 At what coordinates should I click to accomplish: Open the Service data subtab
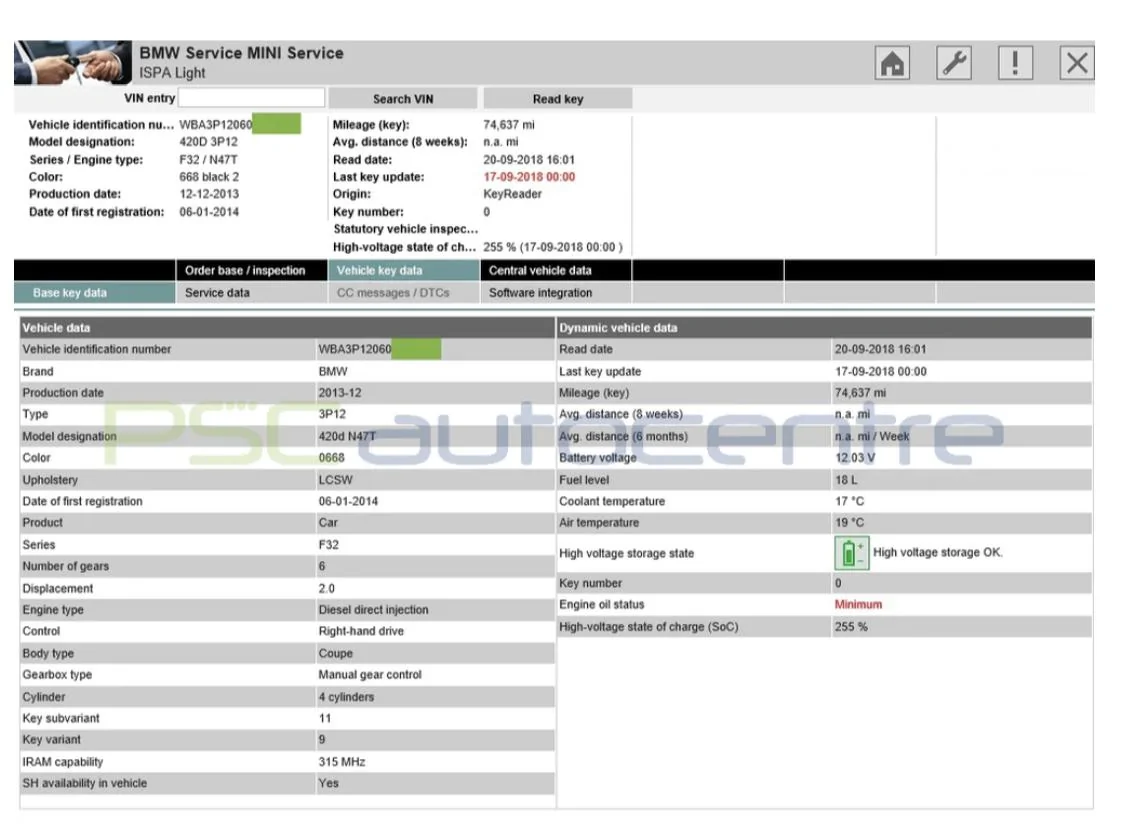(x=251, y=293)
